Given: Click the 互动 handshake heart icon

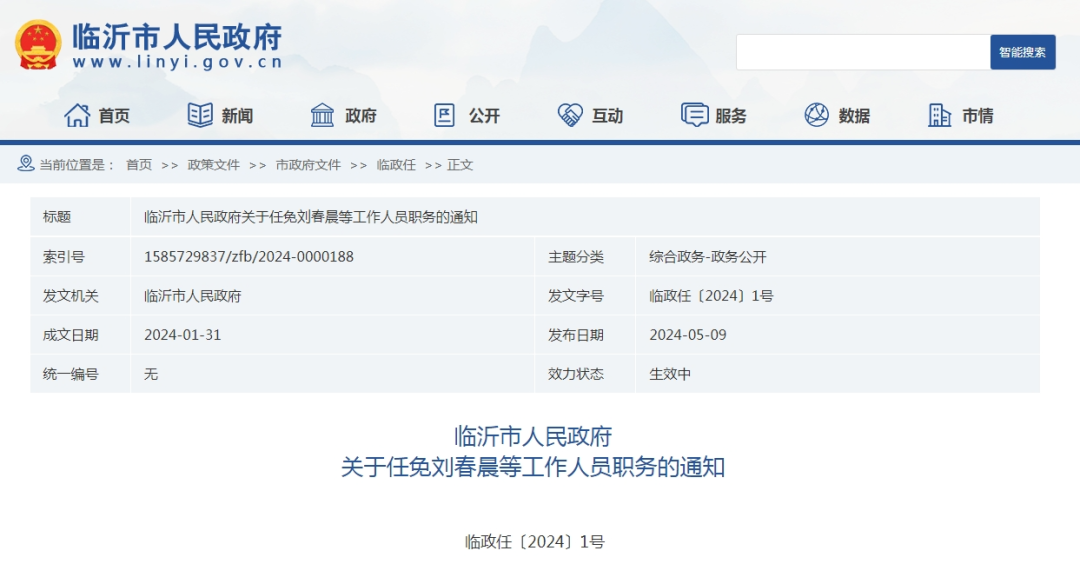Looking at the screenshot, I should point(570,115).
